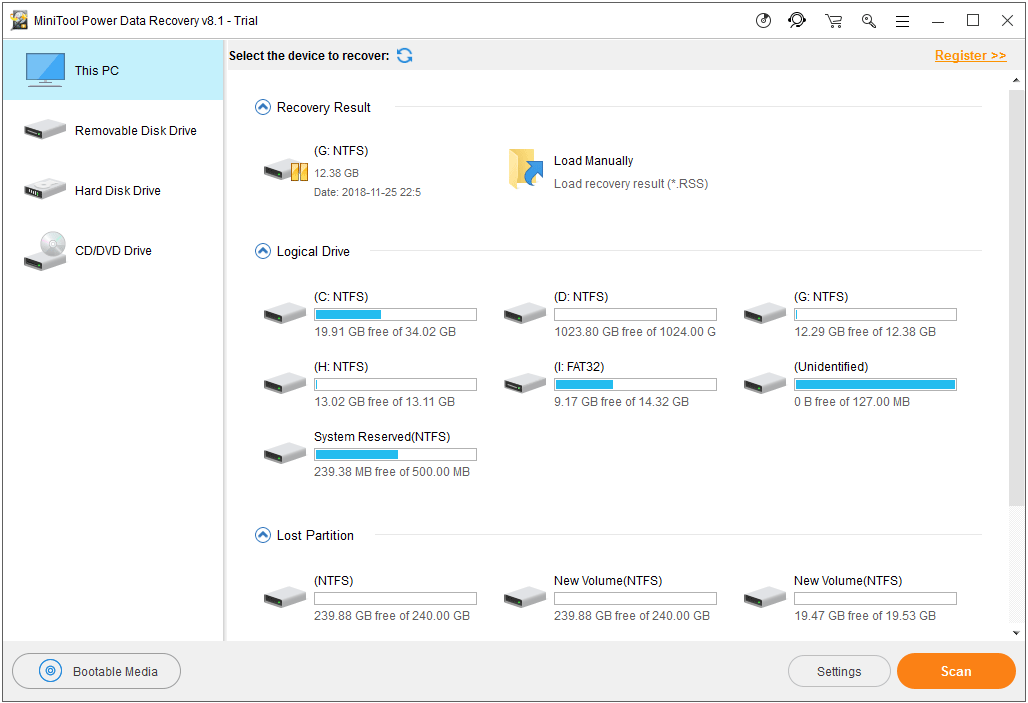Click the CD/DVD Drive disc icon
Screen dimensions: 1028x703
pyautogui.click(x=45, y=251)
